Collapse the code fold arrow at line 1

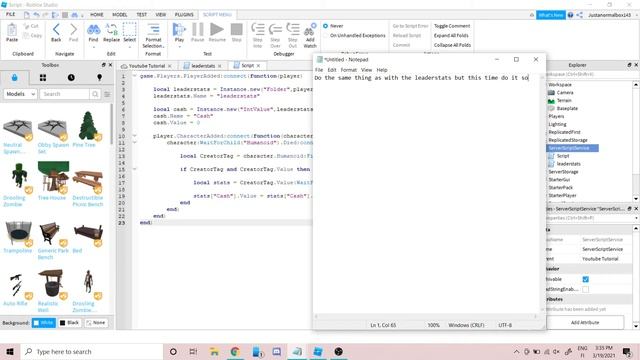pyautogui.click(x=134, y=76)
